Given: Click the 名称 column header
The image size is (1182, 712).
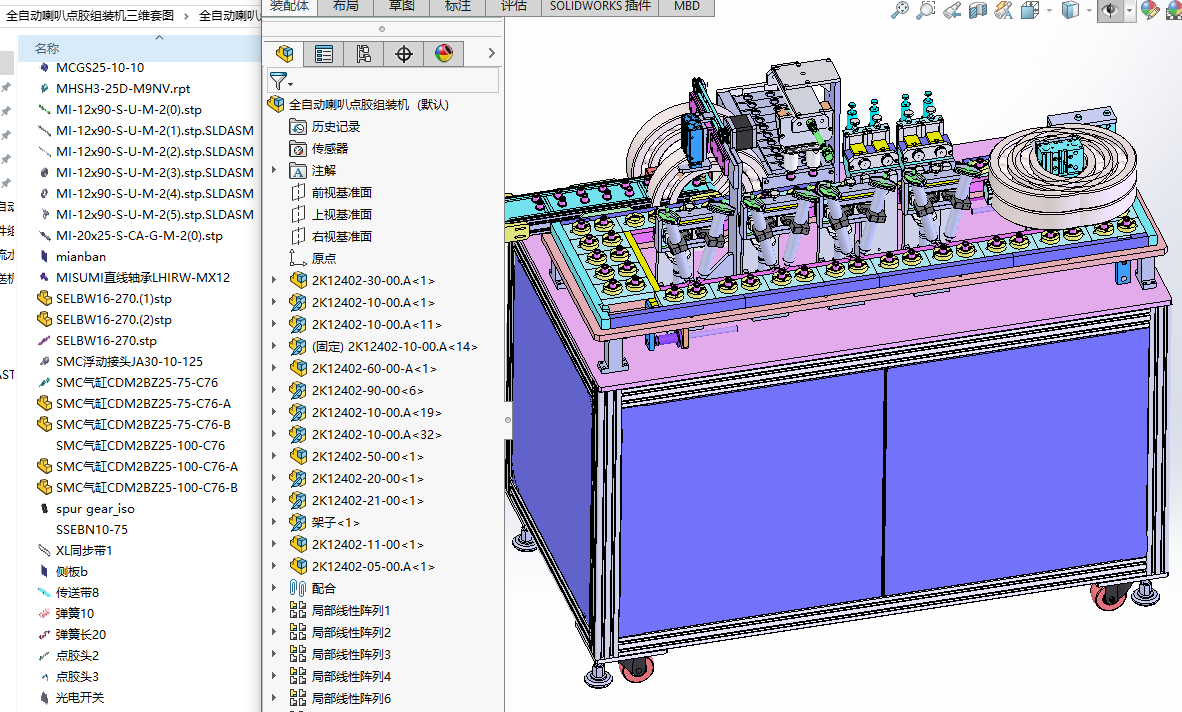Looking at the screenshot, I should [47, 48].
